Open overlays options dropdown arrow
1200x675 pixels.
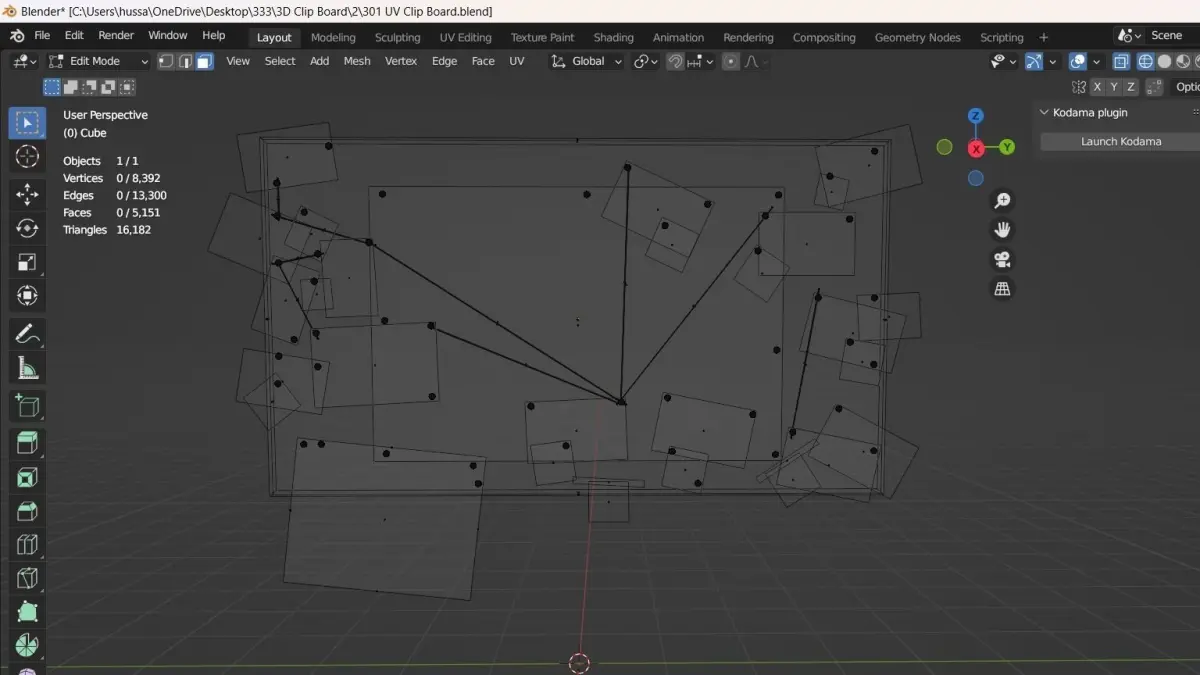1096,61
